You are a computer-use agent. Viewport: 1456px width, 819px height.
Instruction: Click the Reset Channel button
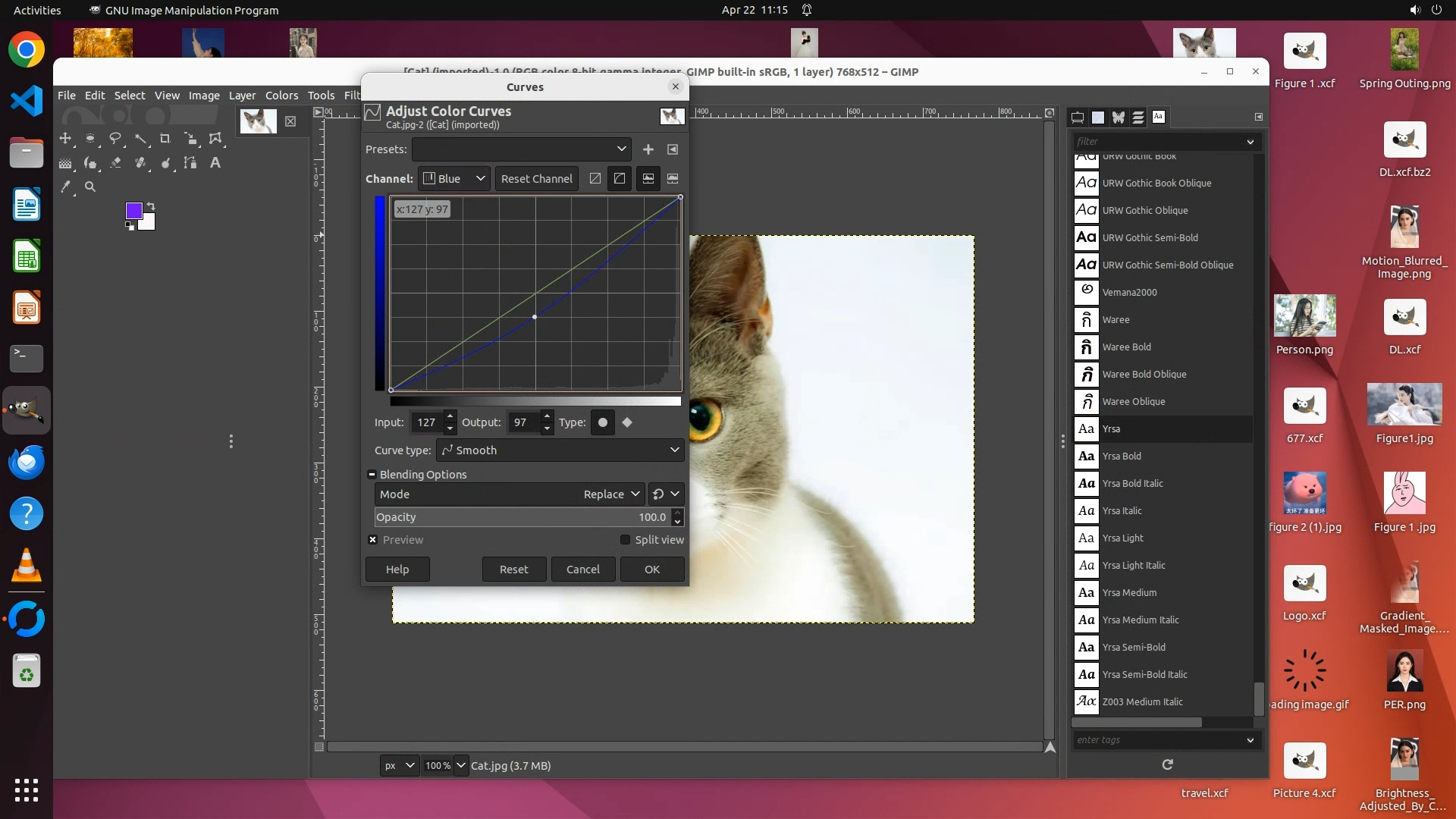pos(536,179)
